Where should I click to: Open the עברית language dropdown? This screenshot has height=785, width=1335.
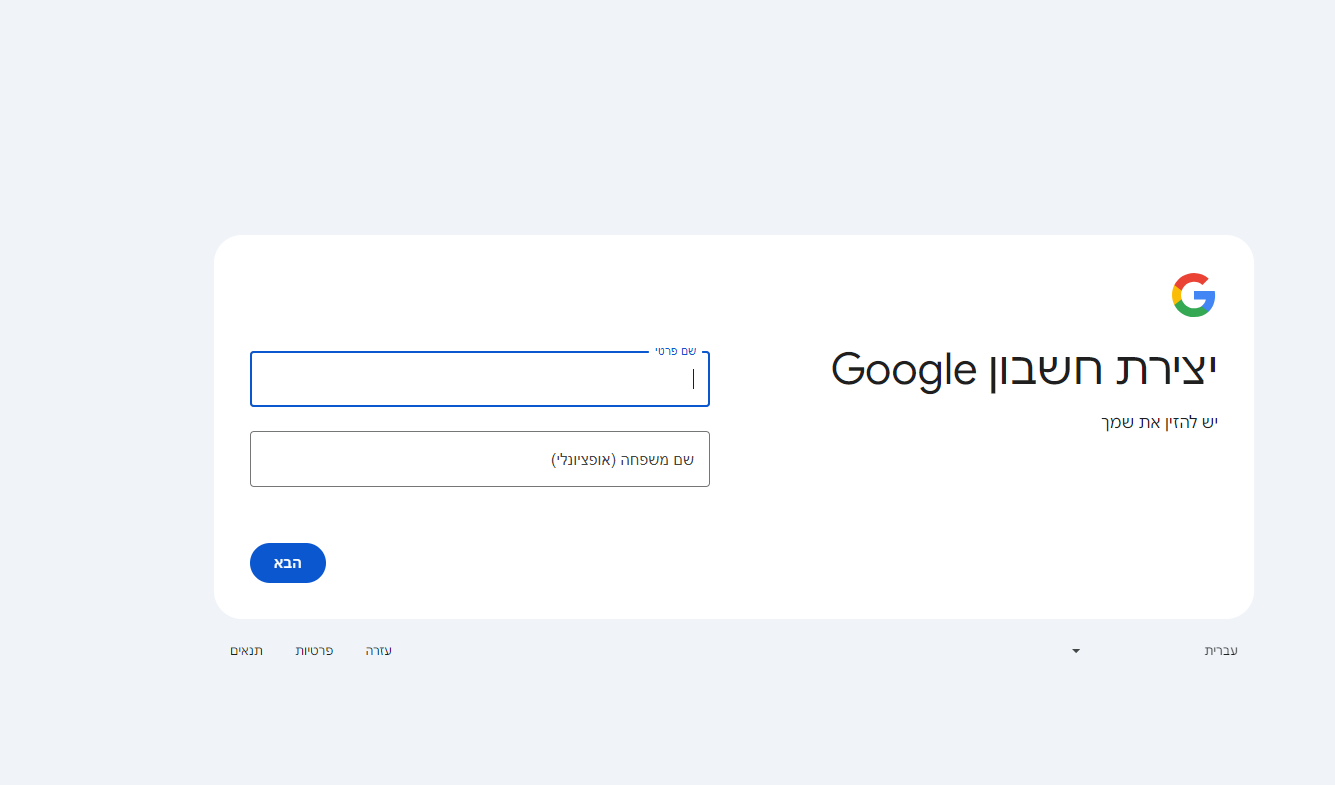tap(1220, 651)
